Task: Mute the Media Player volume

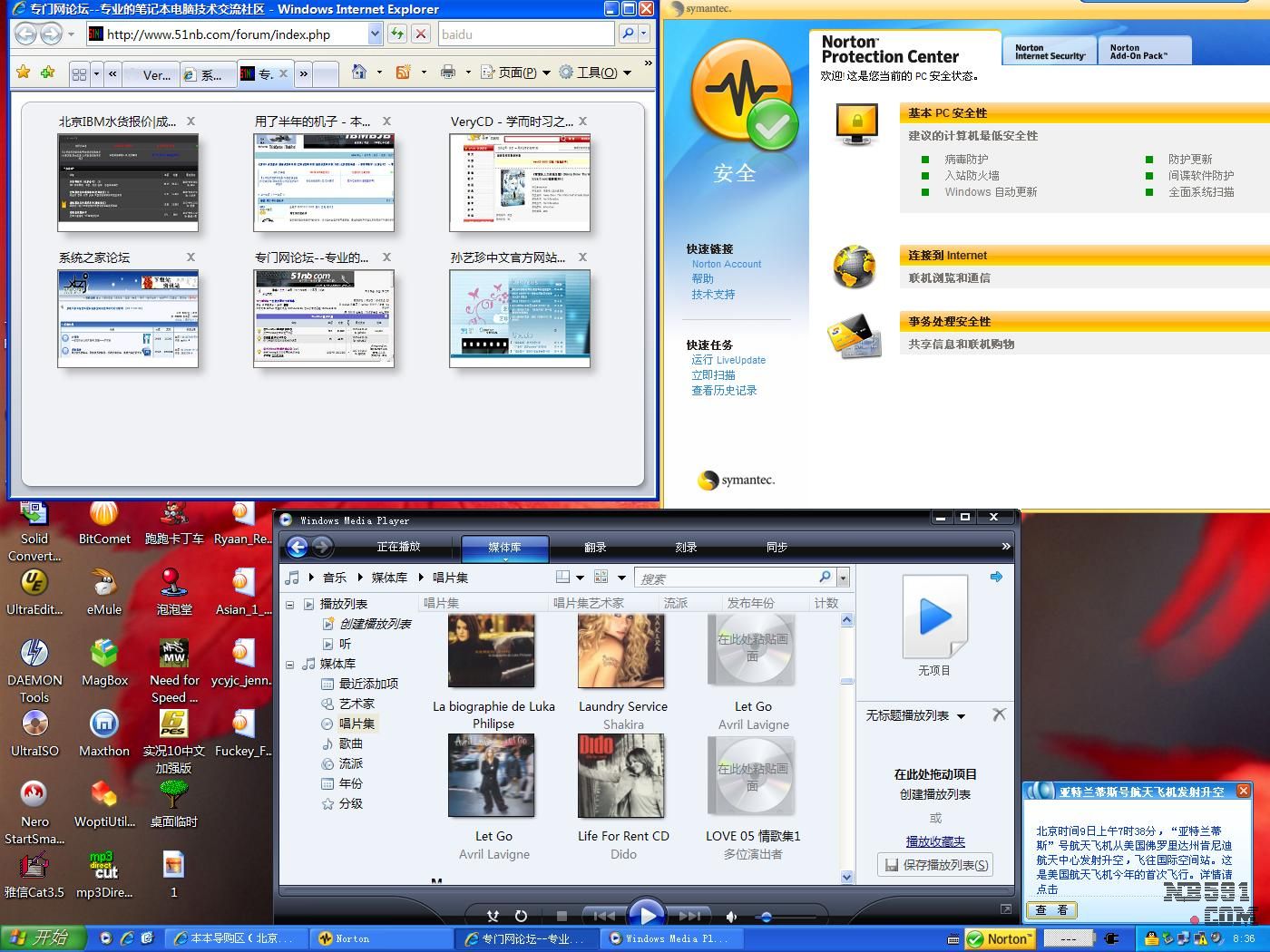Action: point(732,917)
